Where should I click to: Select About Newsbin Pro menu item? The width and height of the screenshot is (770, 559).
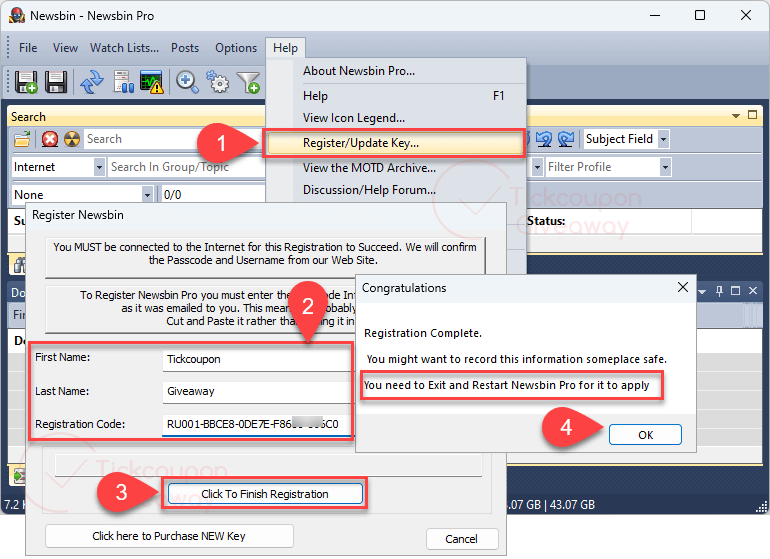pos(396,71)
